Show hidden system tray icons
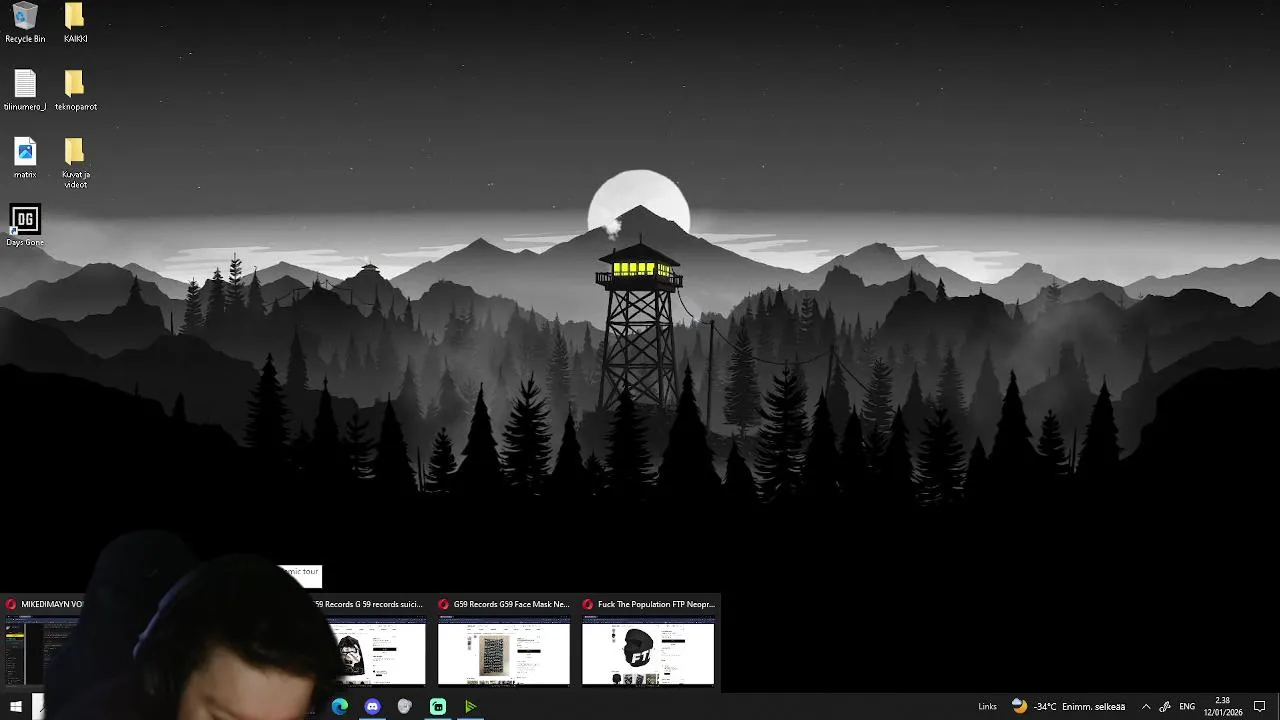This screenshot has height=720, width=1280. 1146,706
